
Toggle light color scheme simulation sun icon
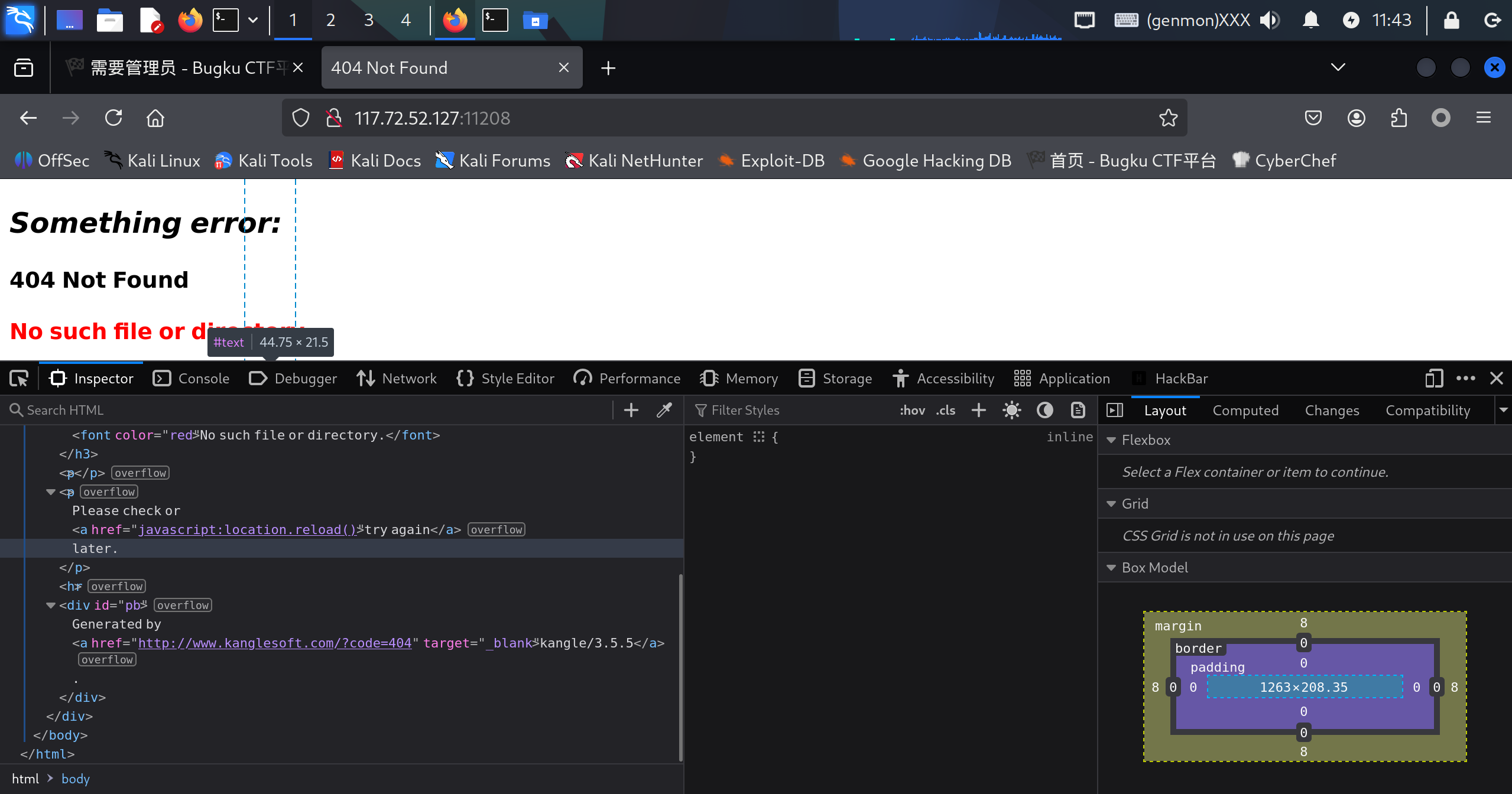pyautogui.click(x=1011, y=410)
